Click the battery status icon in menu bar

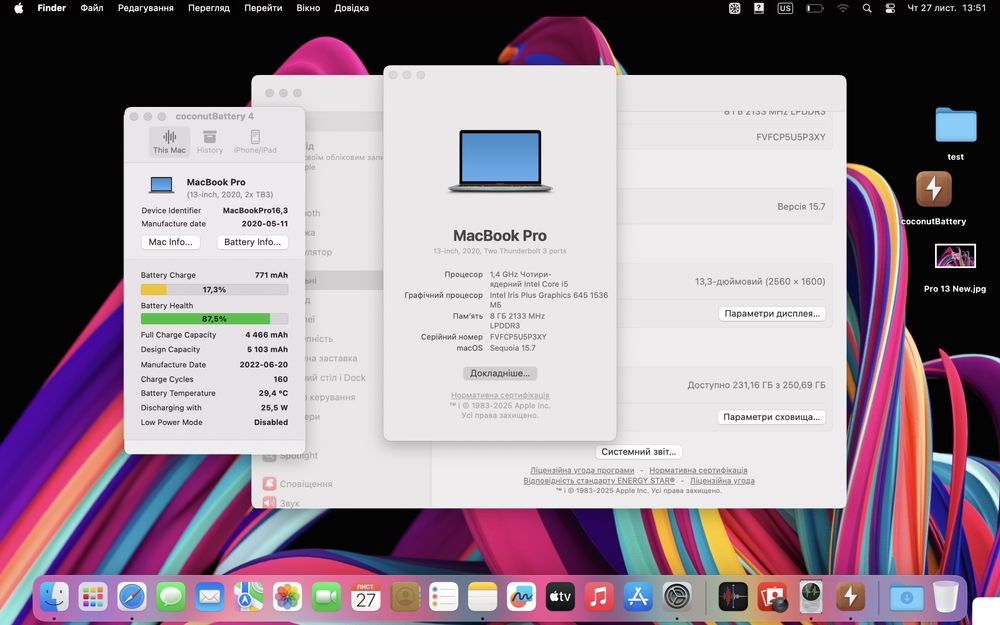click(814, 8)
